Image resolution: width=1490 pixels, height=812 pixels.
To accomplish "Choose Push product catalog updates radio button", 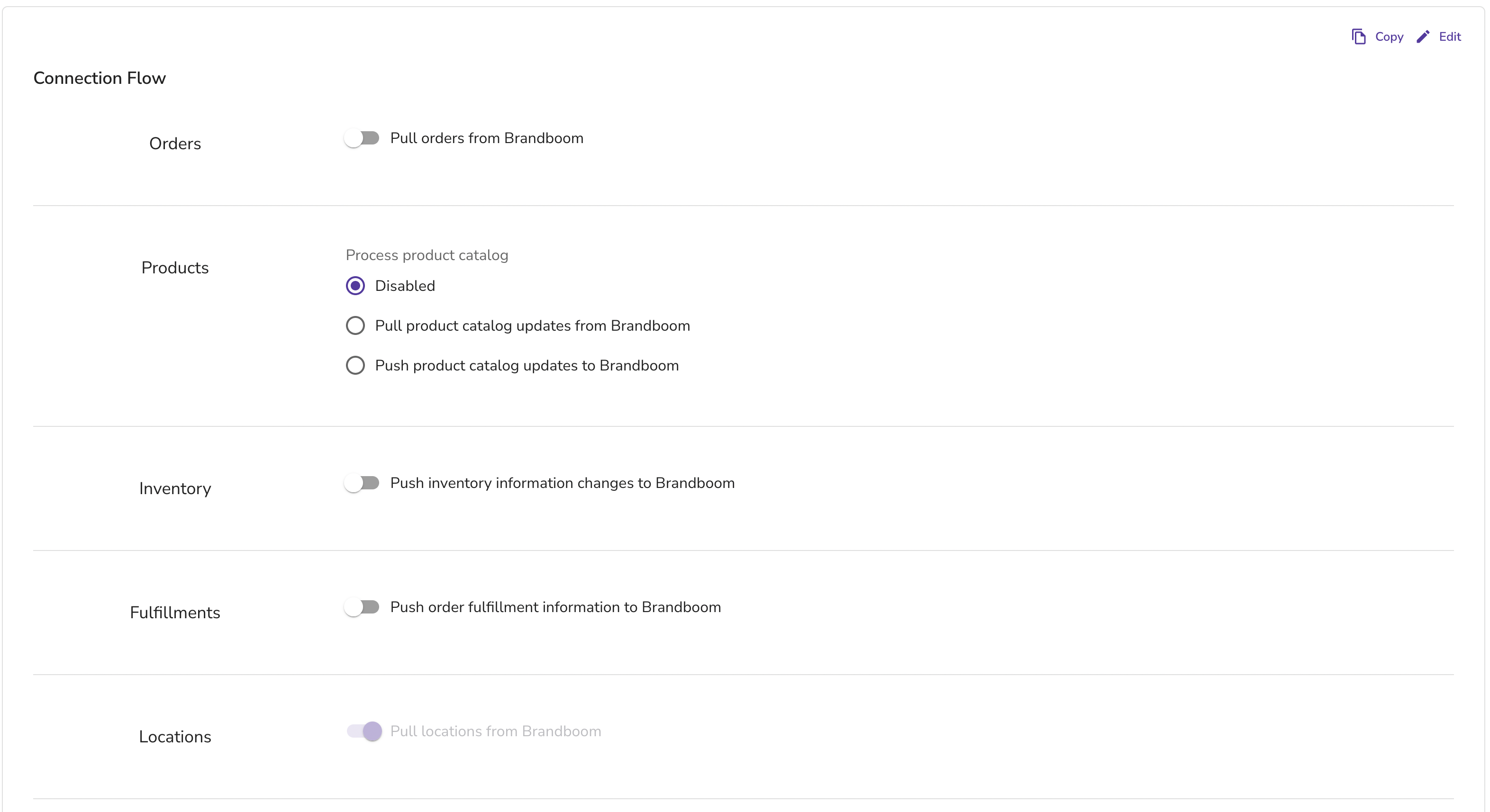I will 355,366.
